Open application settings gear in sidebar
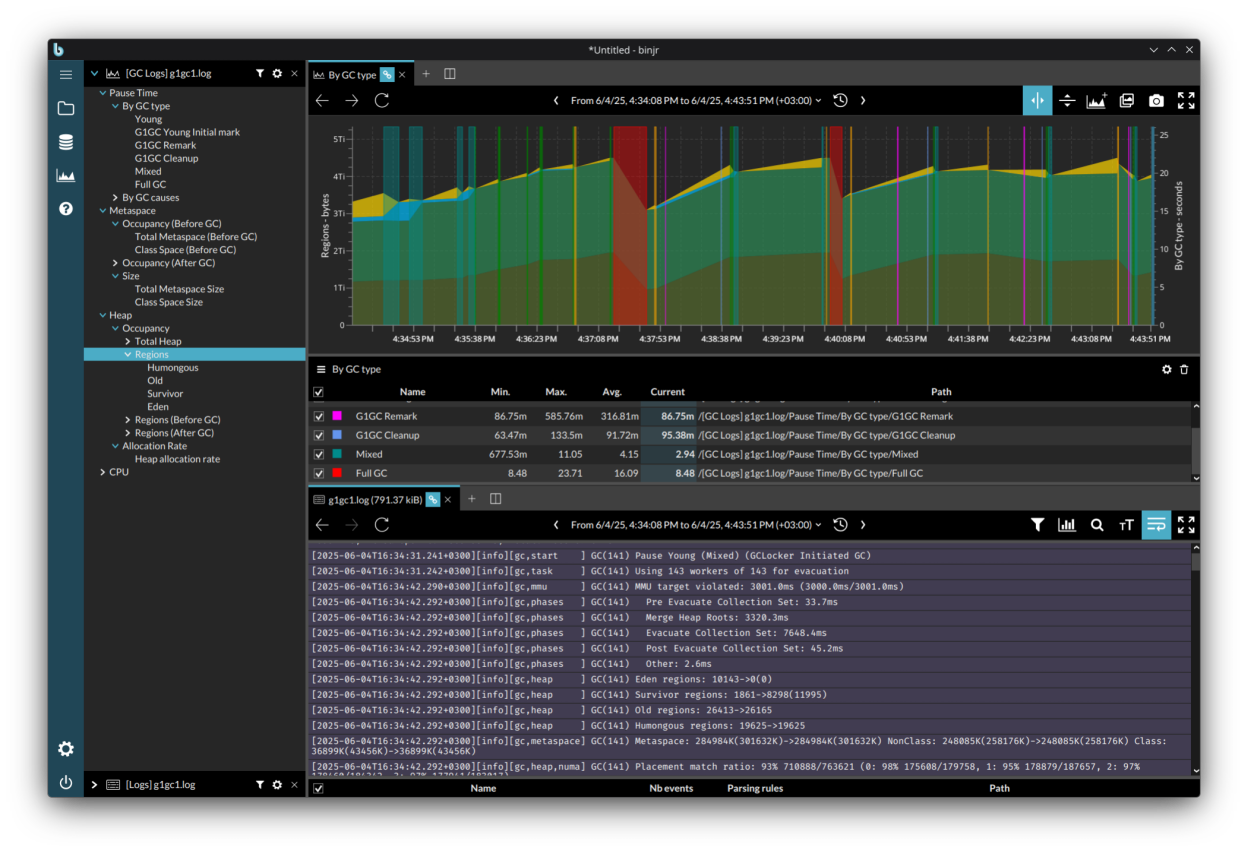Image resolution: width=1248 pixels, height=854 pixels. (66, 749)
